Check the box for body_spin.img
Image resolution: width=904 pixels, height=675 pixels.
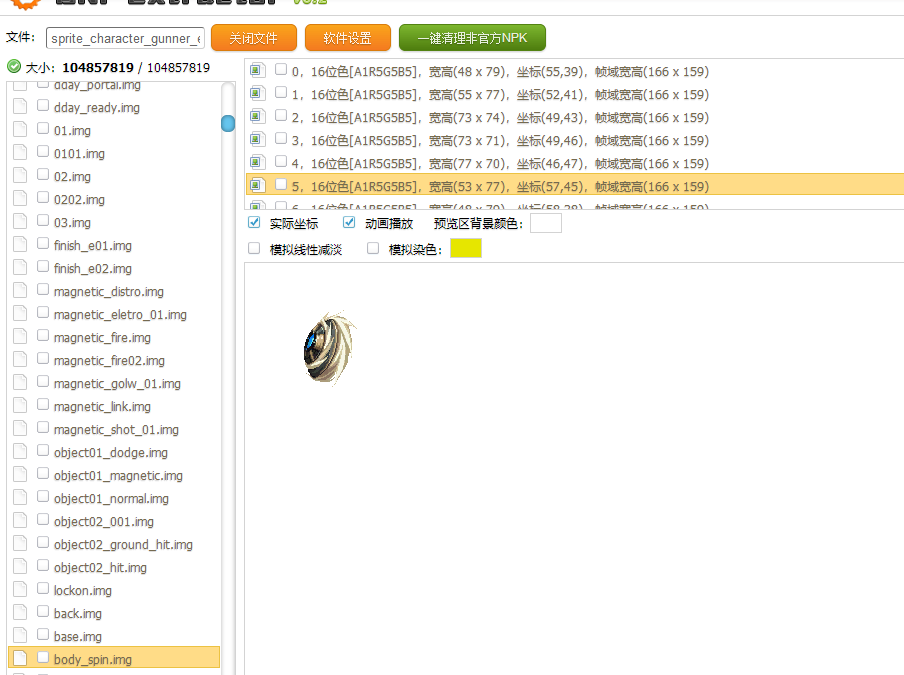click(x=43, y=658)
